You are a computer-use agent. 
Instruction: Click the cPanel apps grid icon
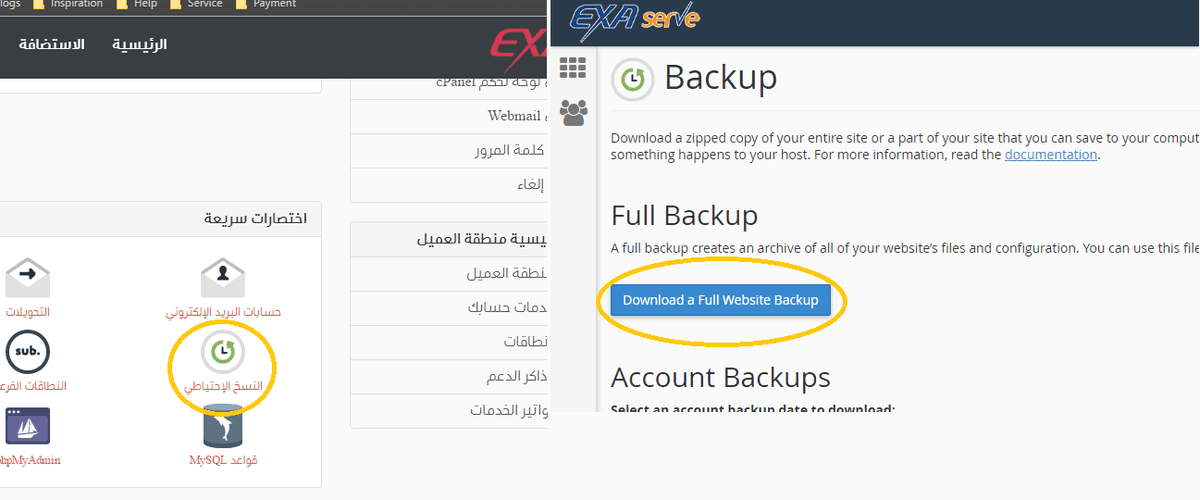pyautogui.click(x=572, y=68)
